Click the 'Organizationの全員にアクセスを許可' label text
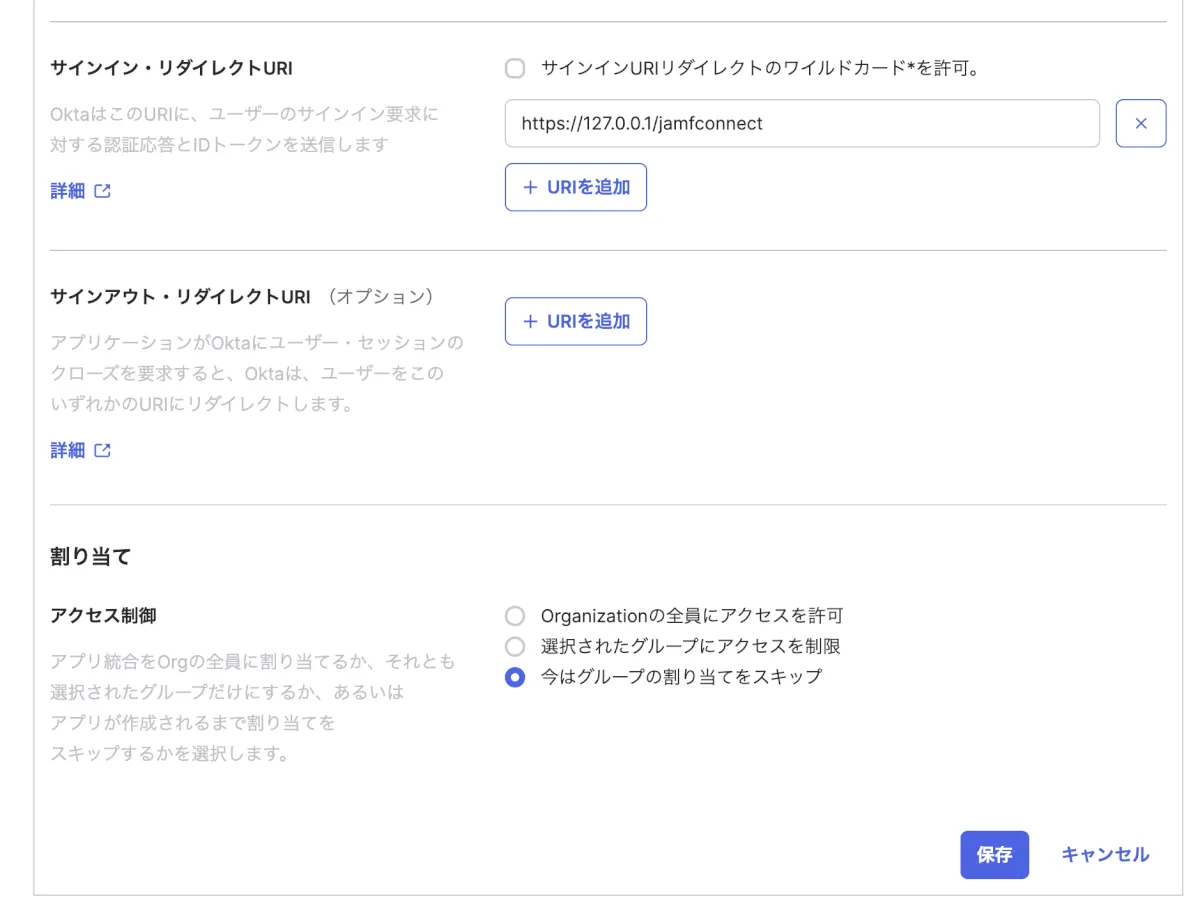Screen dimensions: 1200x915 pos(692,616)
